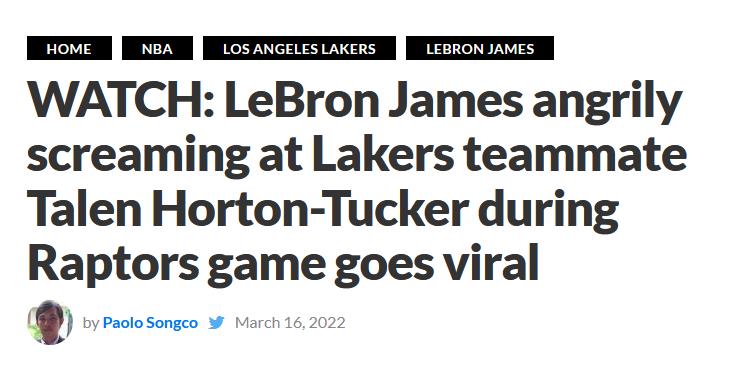The width and height of the screenshot is (743, 368).
Task: Go to the HOME breadcrumb
Action: 69,48
